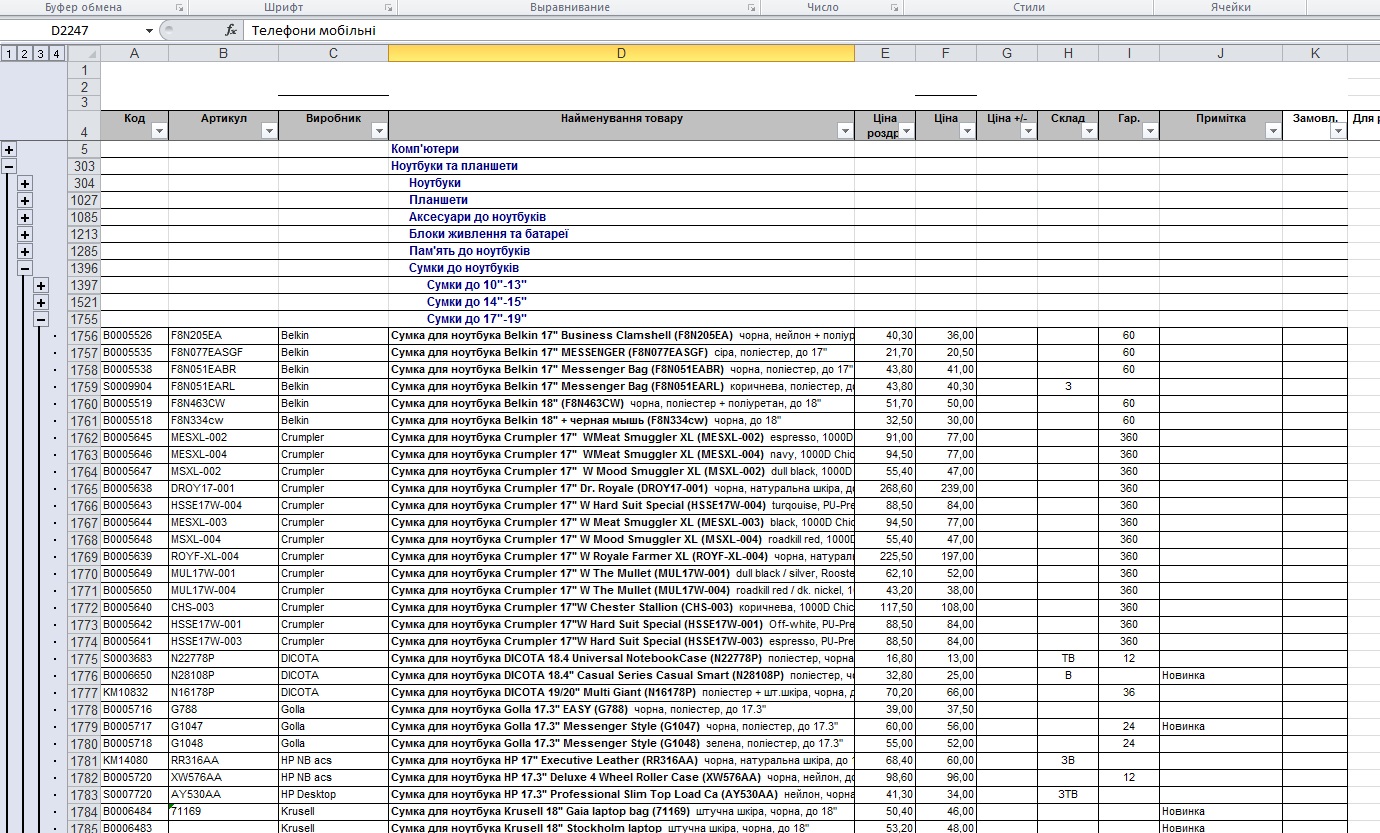Open the Ціна роздр filter dropdown
The height and width of the screenshot is (833, 1380).
tap(906, 131)
